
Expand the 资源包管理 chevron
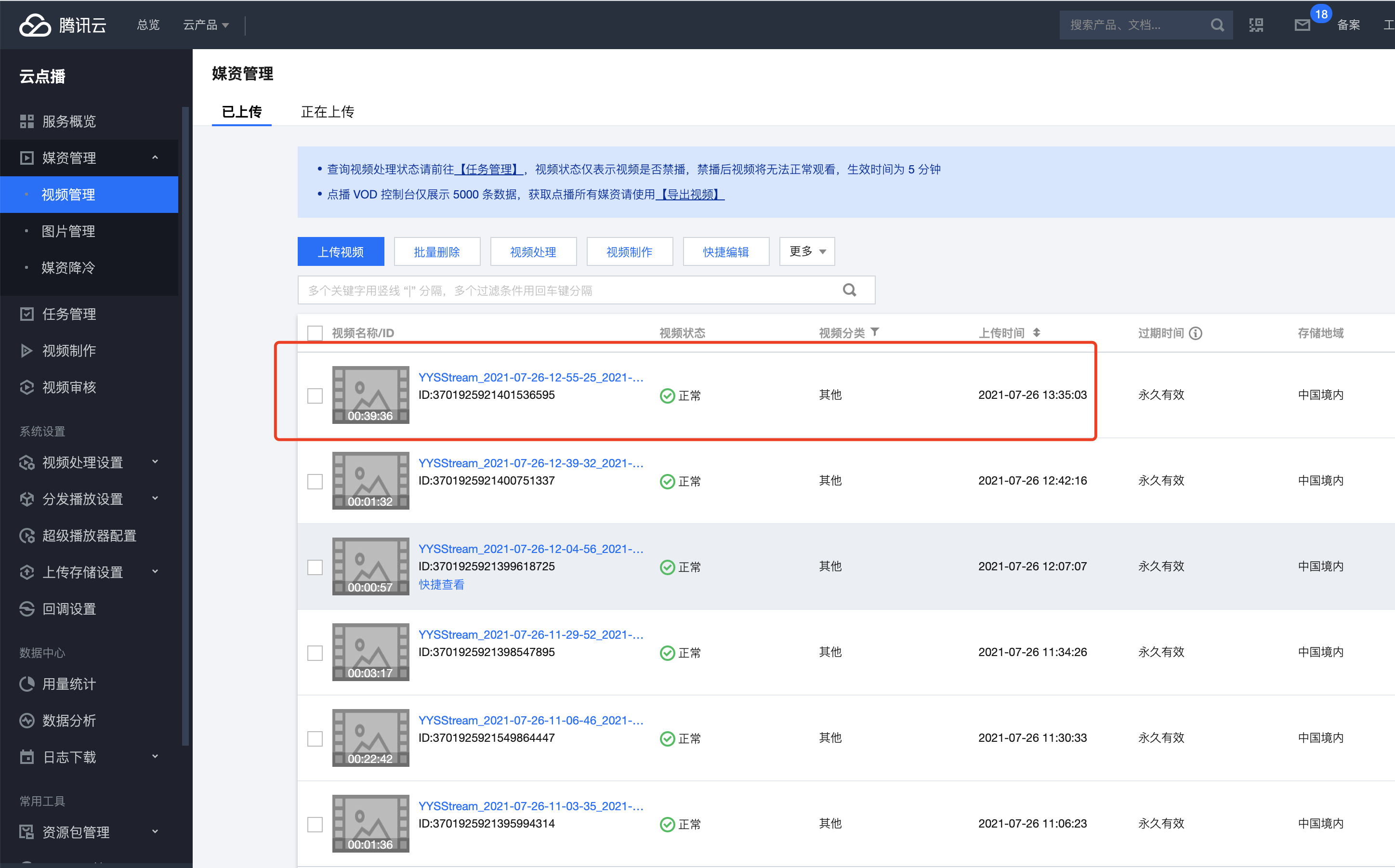click(x=155, y=831)
